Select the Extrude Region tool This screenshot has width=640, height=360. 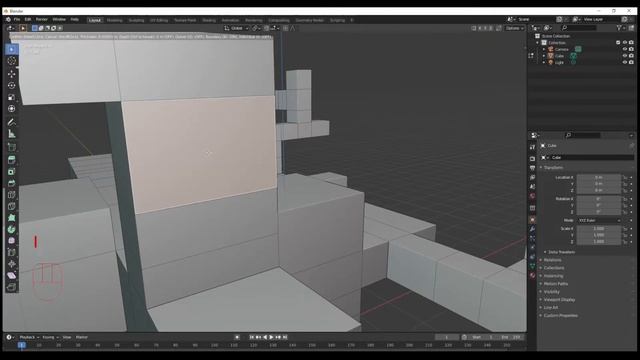[11, 160]
